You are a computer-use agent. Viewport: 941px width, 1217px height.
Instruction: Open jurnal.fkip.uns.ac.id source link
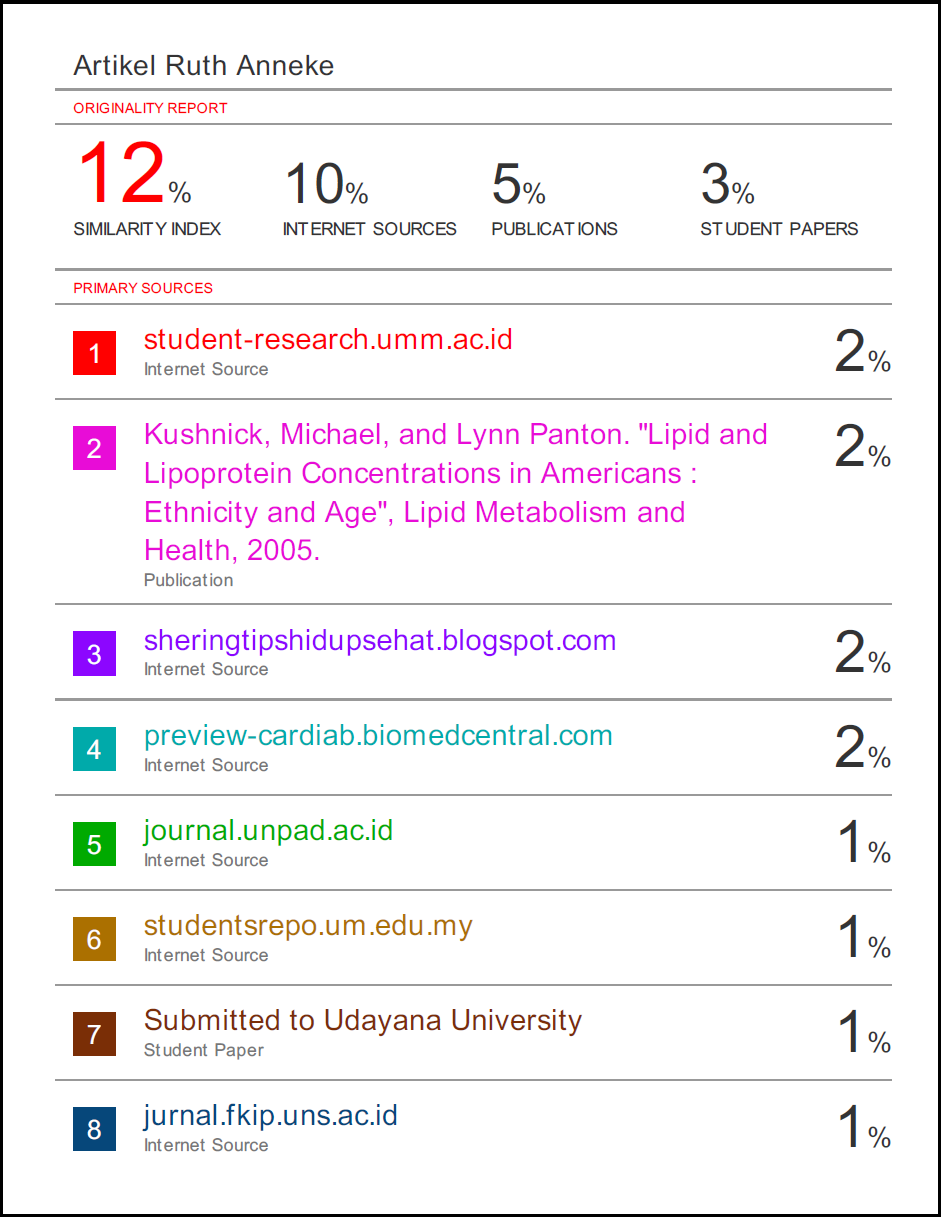(x=271, y=1116)
